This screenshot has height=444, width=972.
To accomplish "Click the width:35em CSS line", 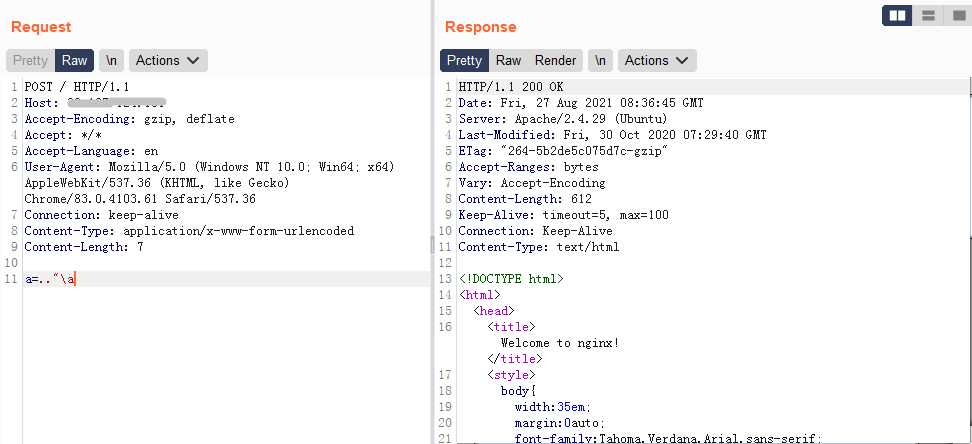I will (x=552, y=407).
